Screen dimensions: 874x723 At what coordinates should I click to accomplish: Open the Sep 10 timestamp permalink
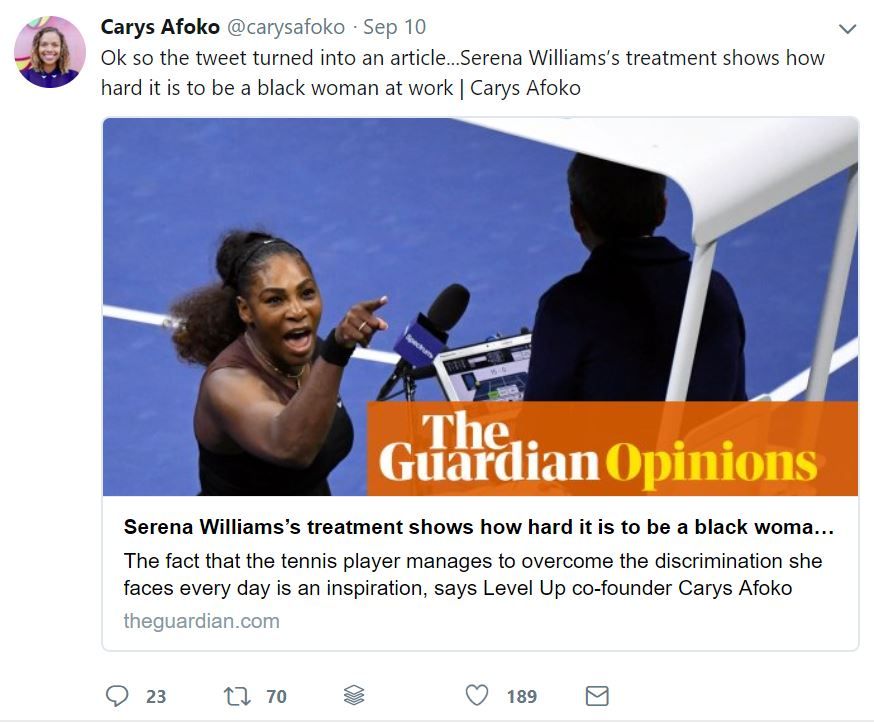395,27
